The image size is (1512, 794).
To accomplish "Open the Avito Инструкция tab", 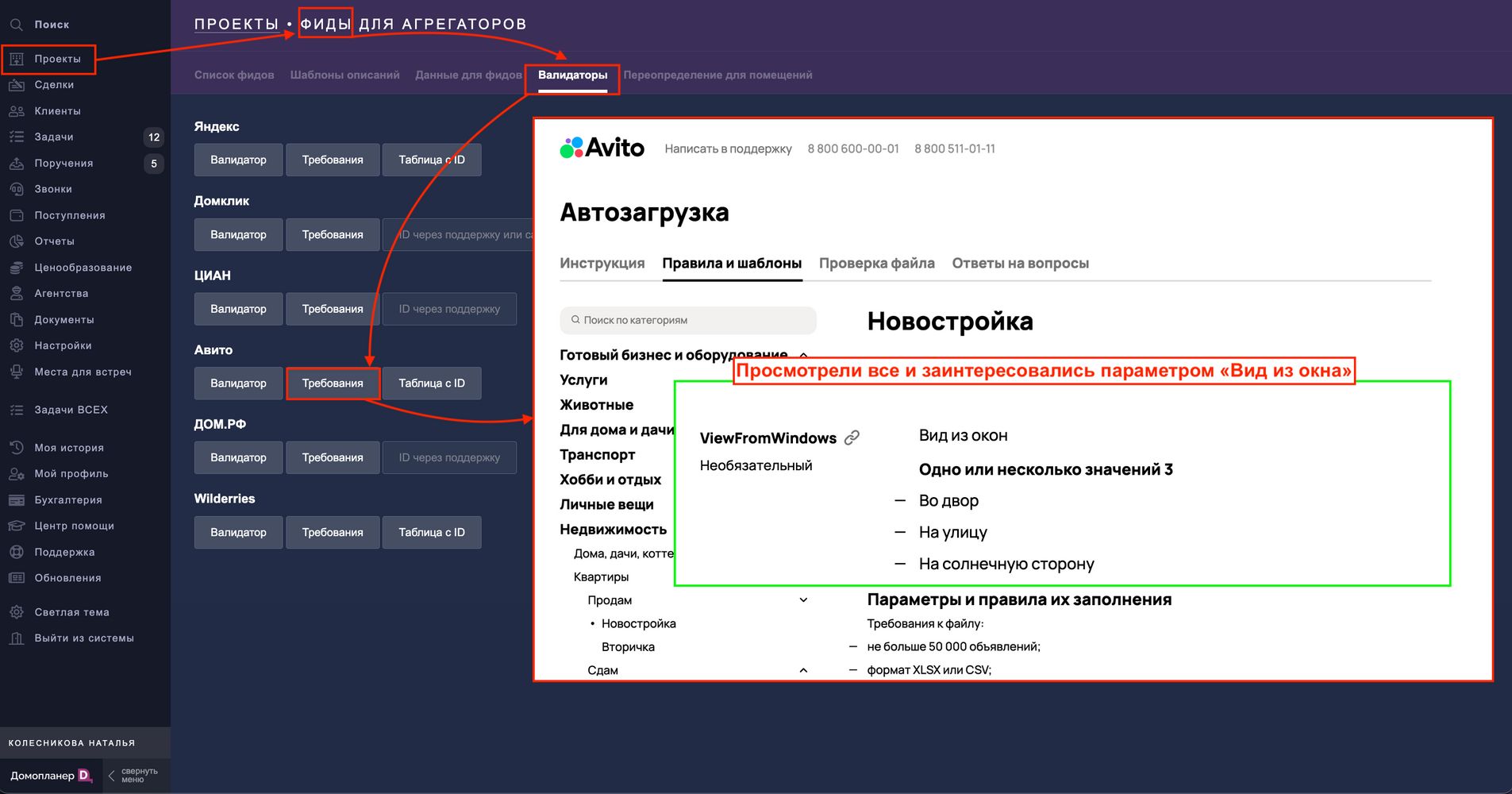I will (602, 263).
